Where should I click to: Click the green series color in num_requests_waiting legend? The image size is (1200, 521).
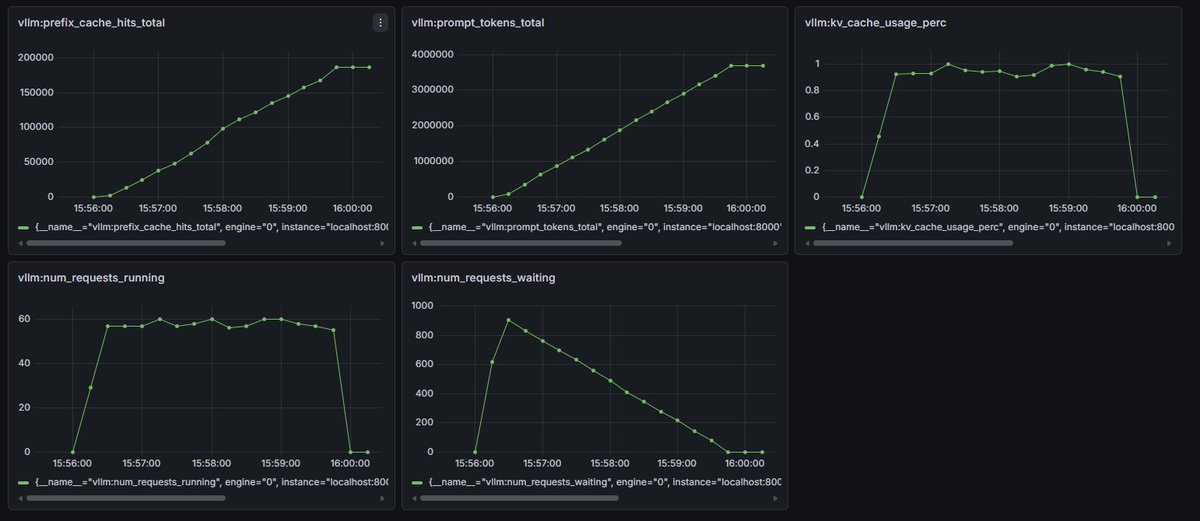[x=417, y=482]
